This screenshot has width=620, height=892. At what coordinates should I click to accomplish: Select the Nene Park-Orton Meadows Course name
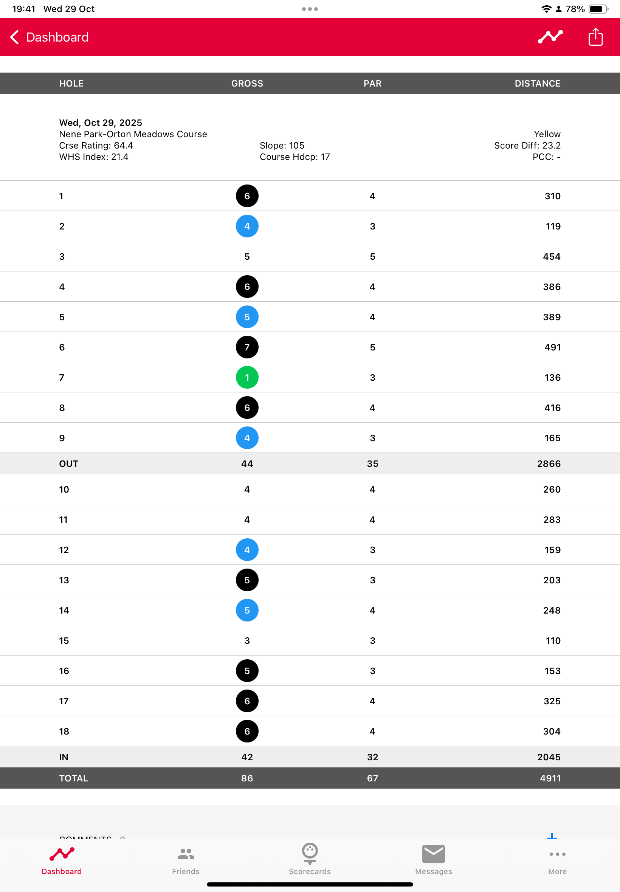pyautogui.click(x=133, y=134)
